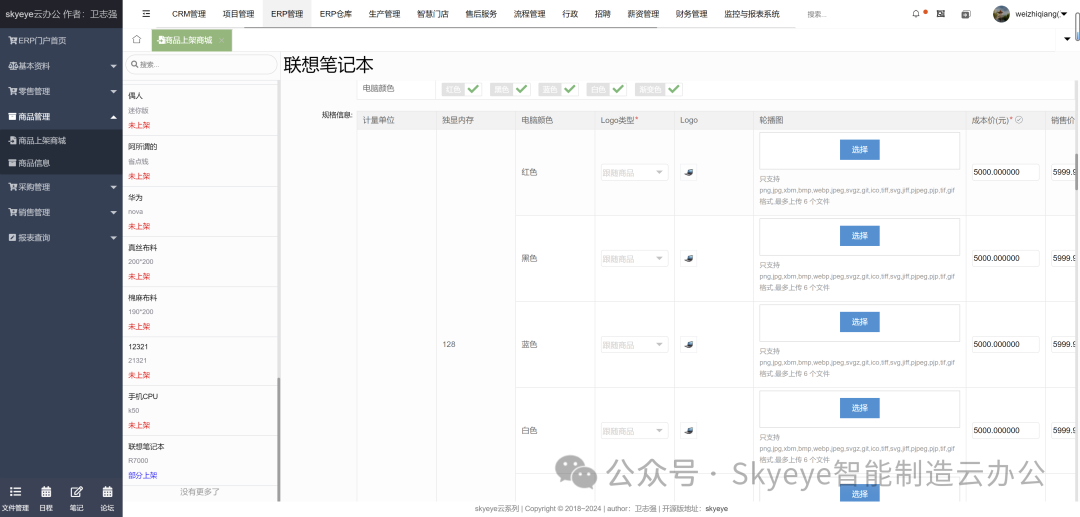The width and height of the screenshot is (1080, 517).
Task: Select 华为 nova in product list
Action: pos(200,211)
